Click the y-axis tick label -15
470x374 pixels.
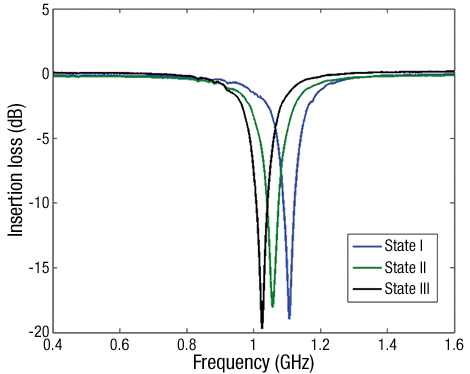(x=39, y=267)
